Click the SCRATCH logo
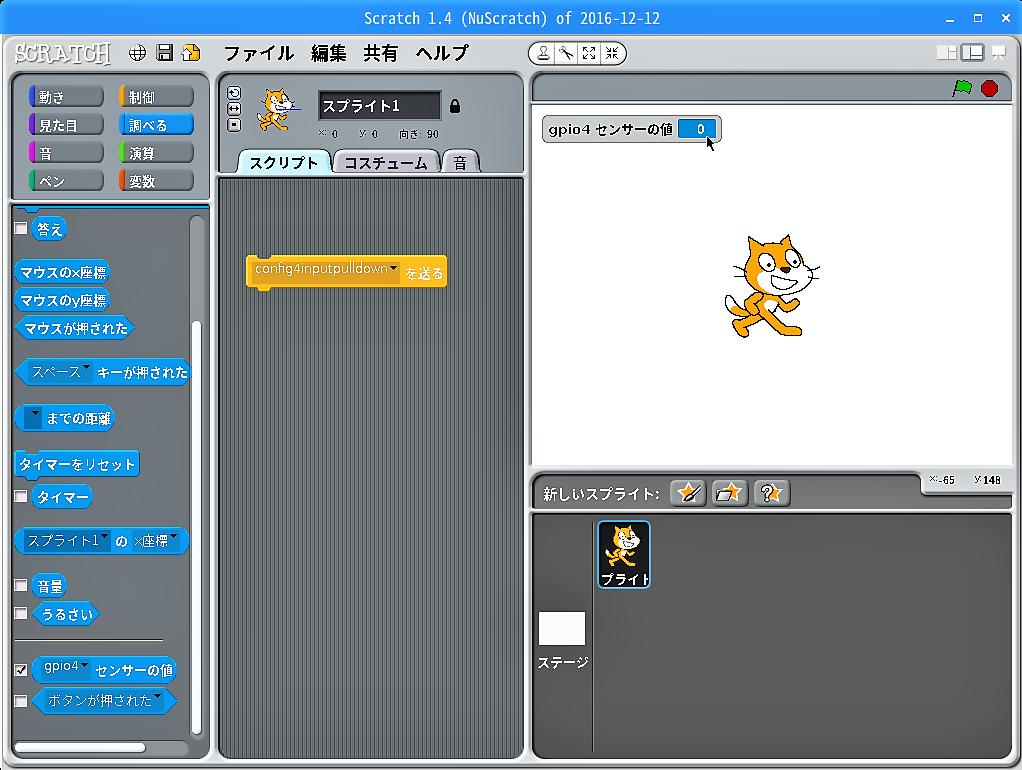1022x770 pixels. pyautogui.click(x=63, y=53)
